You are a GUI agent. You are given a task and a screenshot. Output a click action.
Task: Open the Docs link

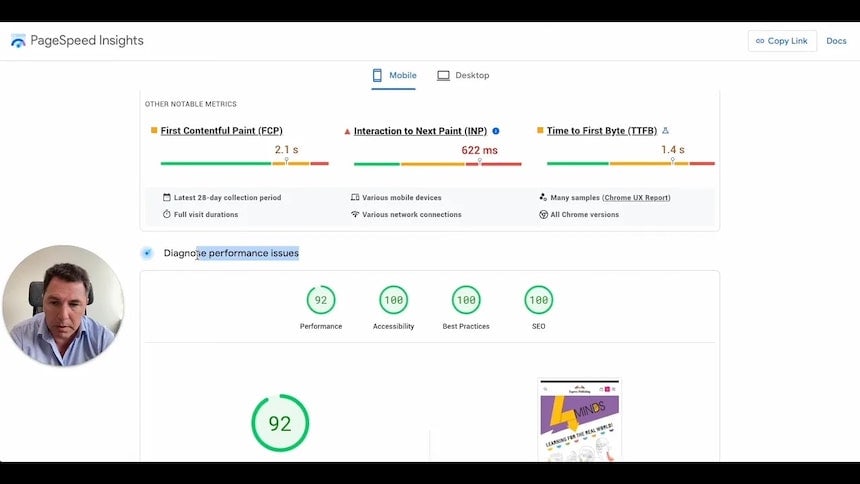pyautogui.click(x=836, y=41)
